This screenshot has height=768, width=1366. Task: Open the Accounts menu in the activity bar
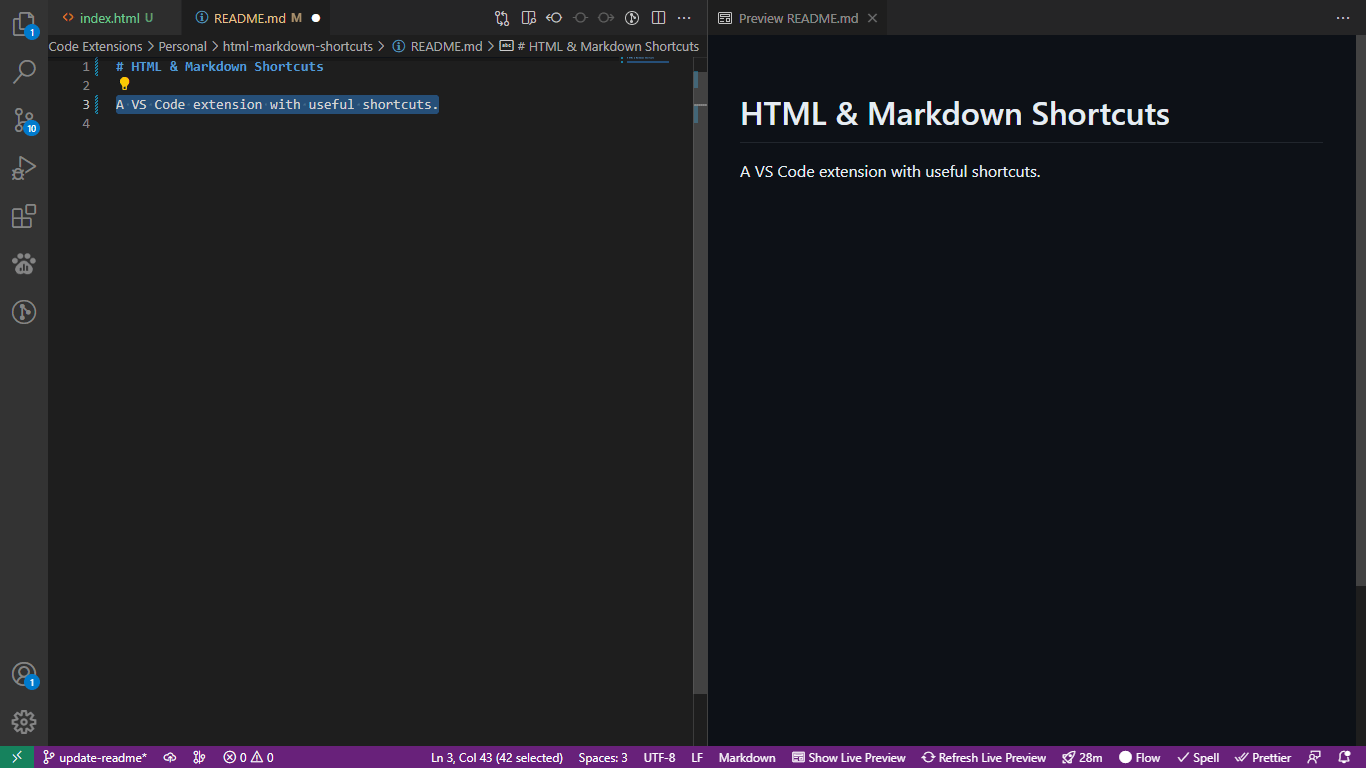click(24, 674)
